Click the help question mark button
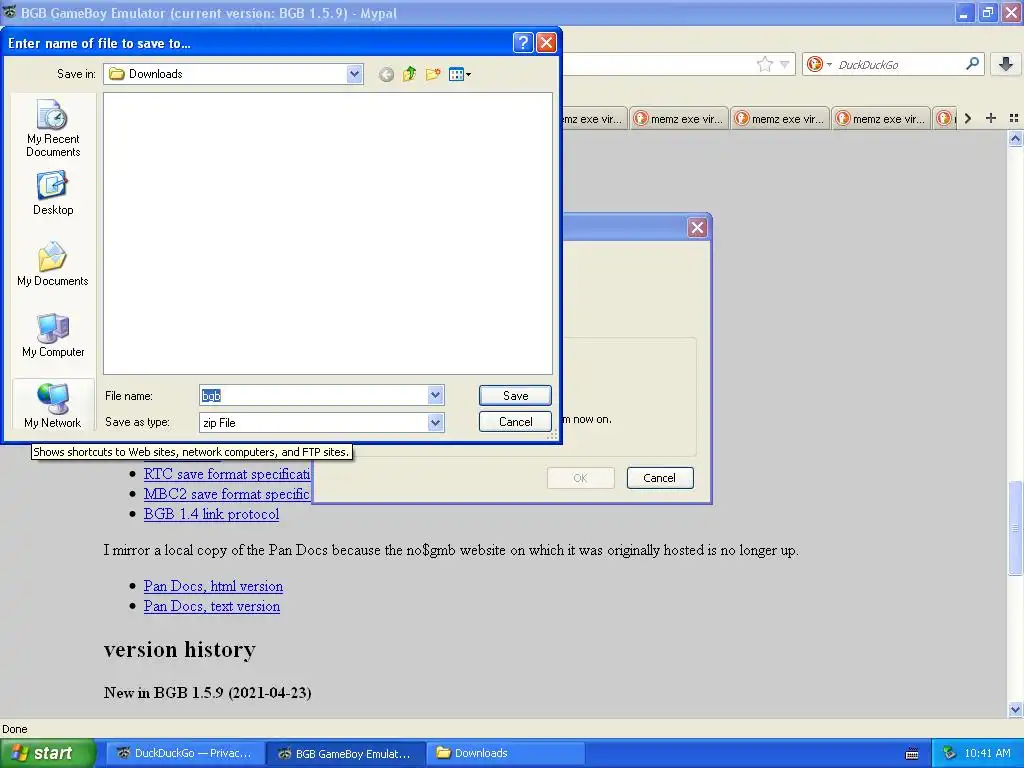Screen dimensions: 1024x768 point(523,43)
